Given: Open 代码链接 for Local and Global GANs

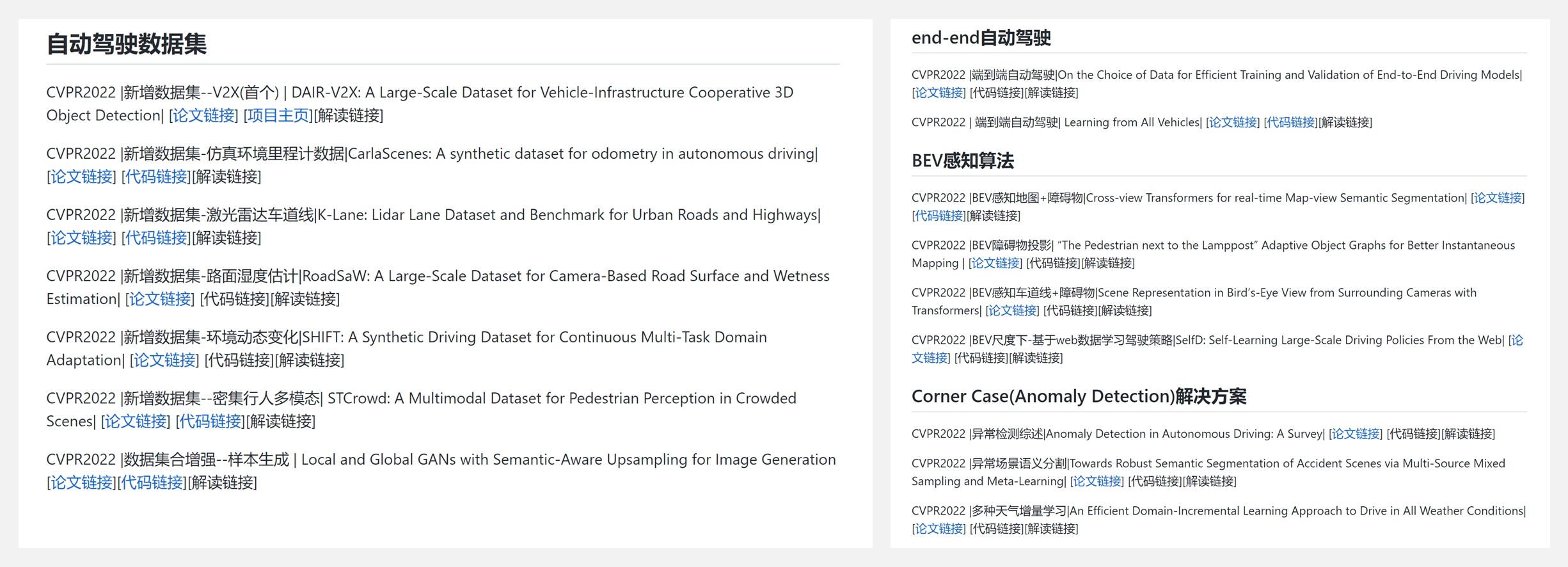Looking at the screenshot, I should click(x=152, y=483).
